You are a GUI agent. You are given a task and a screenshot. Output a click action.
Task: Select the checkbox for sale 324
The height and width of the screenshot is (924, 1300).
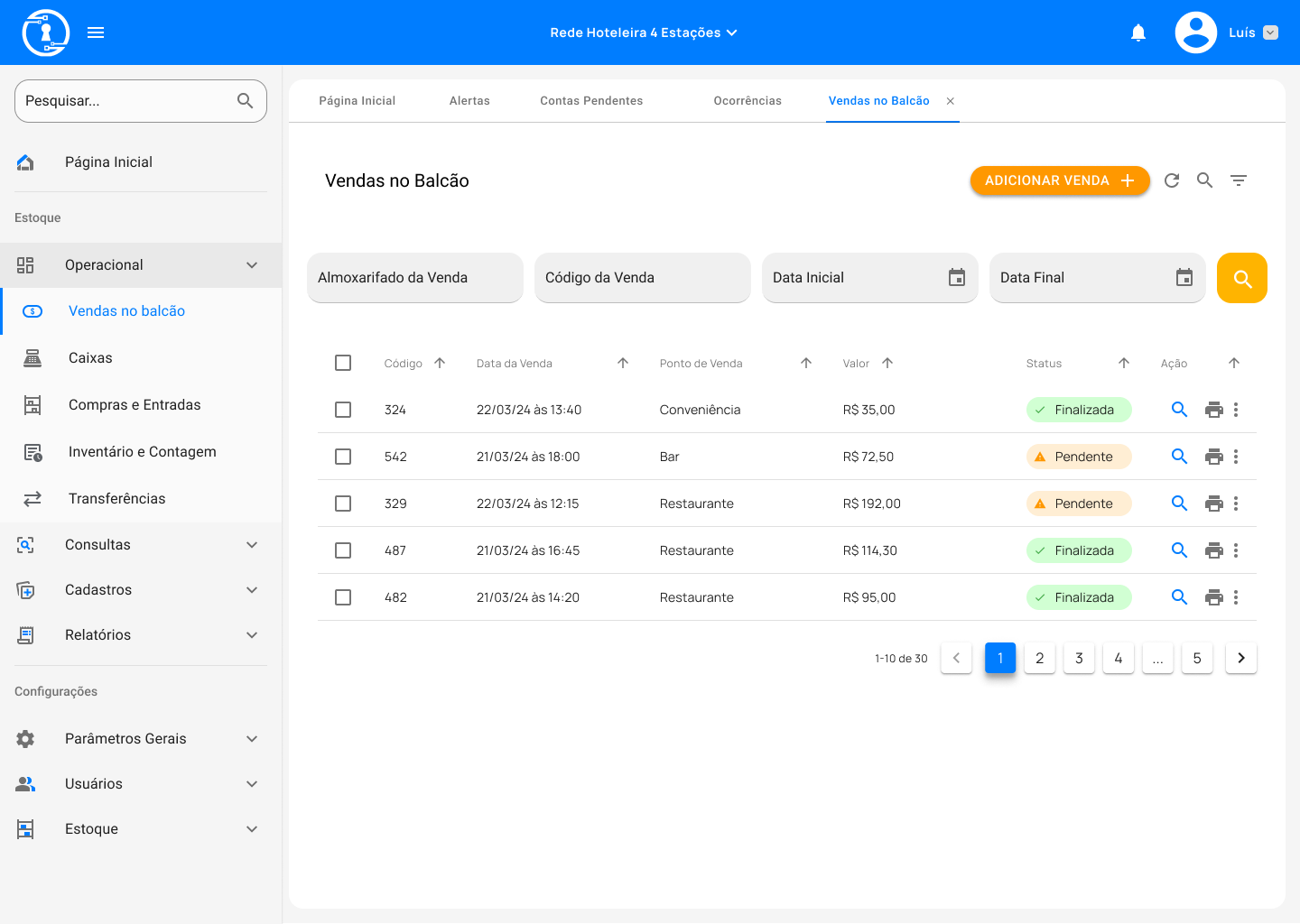click(343, 410)
